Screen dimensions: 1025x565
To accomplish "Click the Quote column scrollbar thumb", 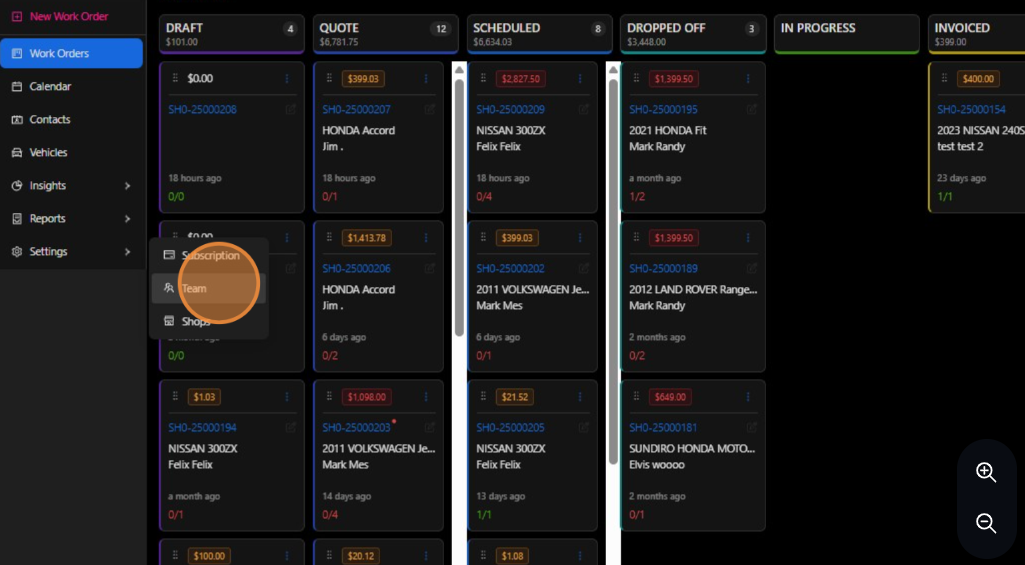I will 459,208.
